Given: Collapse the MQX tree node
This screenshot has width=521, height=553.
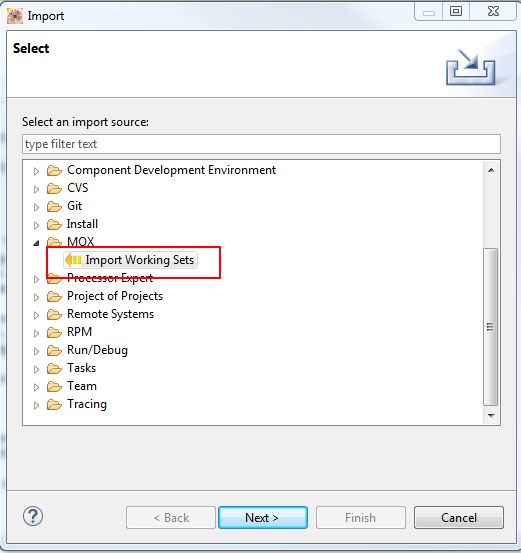Looking at the screenshot, I should (36, 243).
